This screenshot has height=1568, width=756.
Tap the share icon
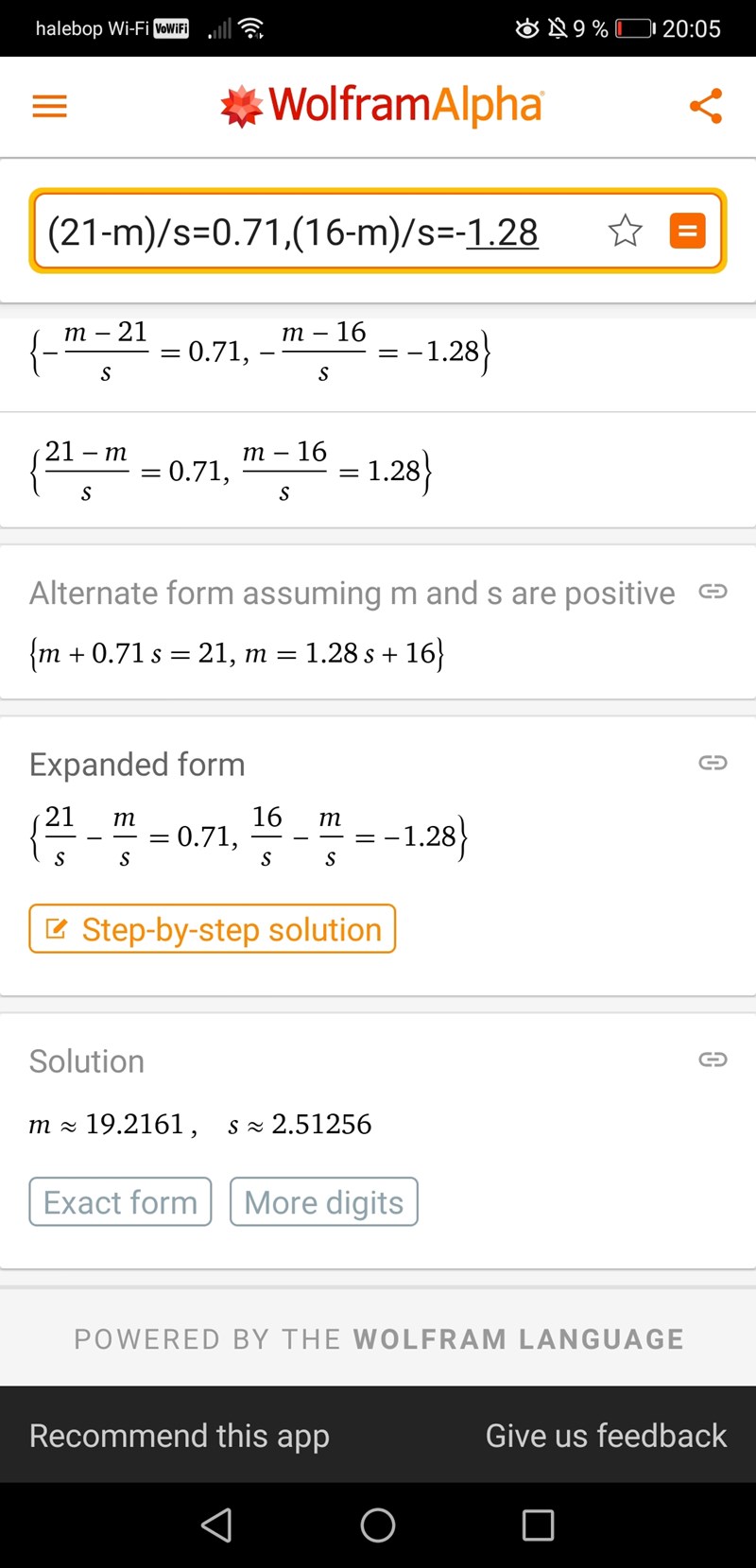[706, 106]
